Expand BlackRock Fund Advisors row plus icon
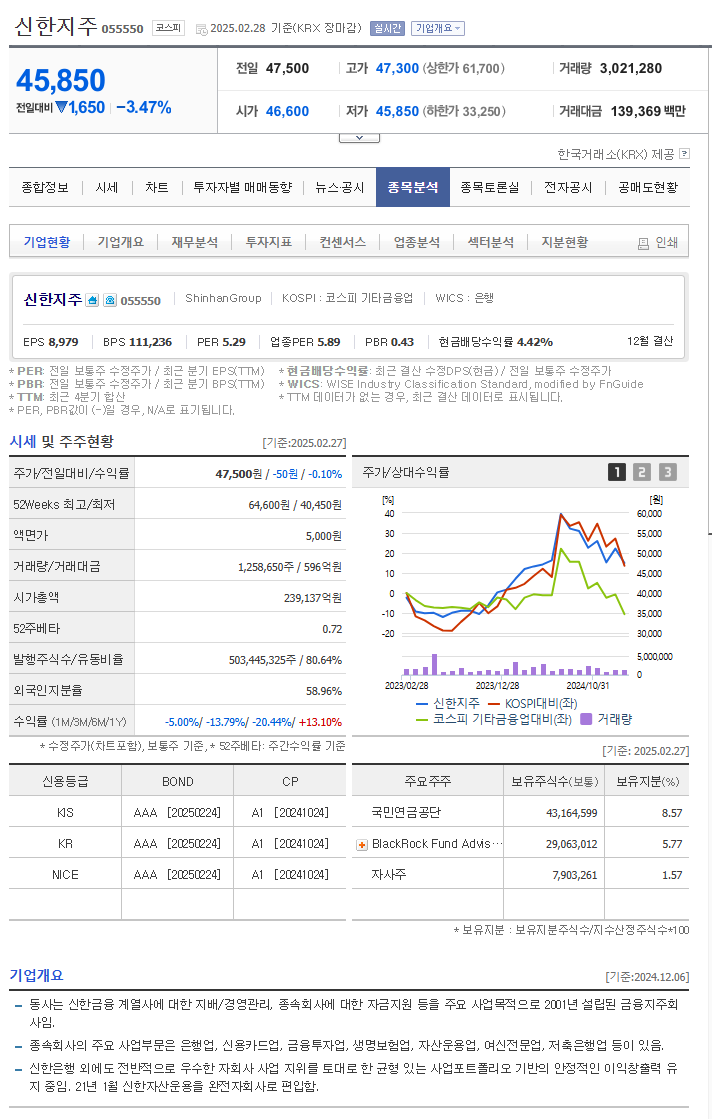 tap(362, 844)
